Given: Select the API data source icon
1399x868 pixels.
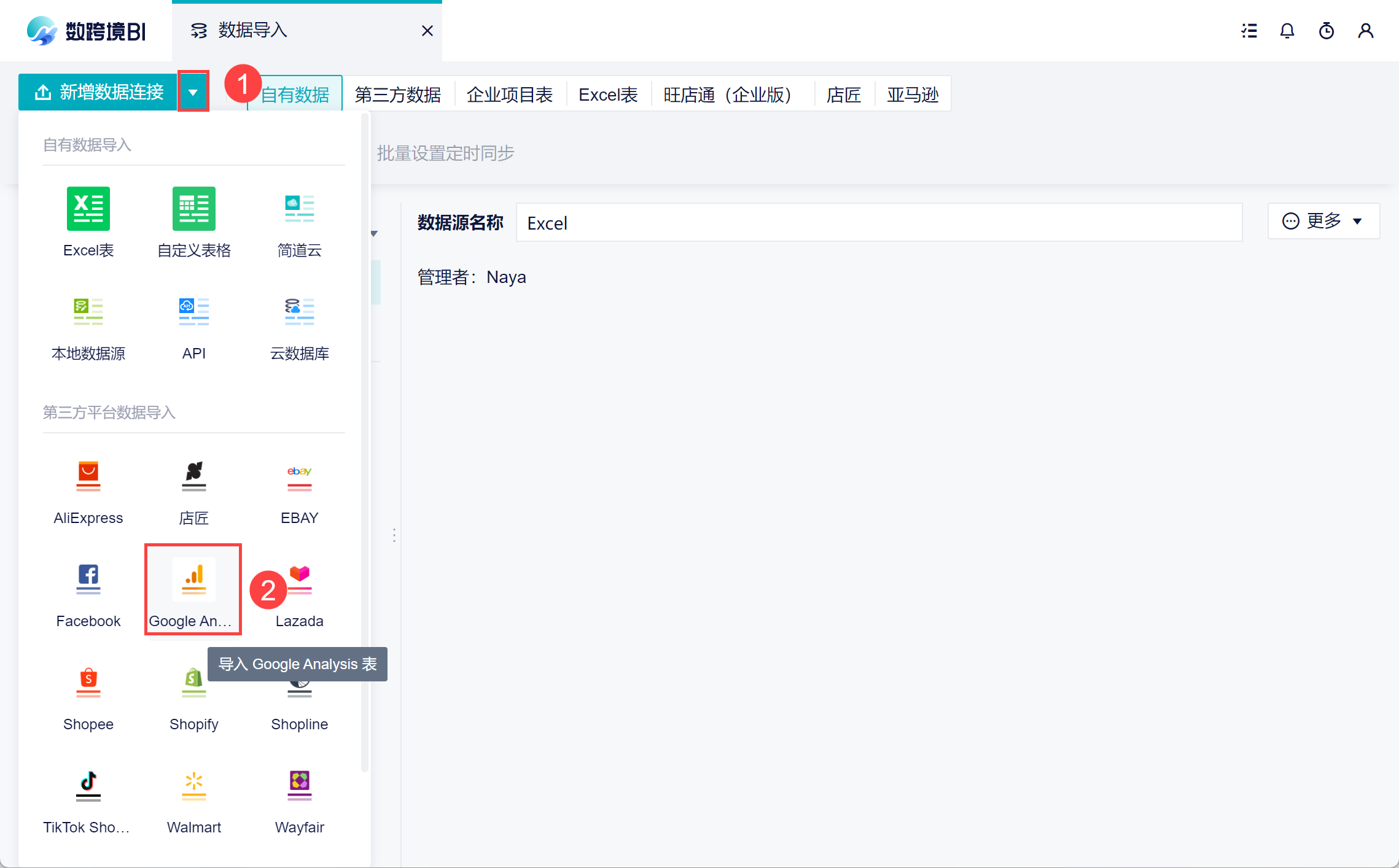Looking at the screenshot, I should pos(193,312).
